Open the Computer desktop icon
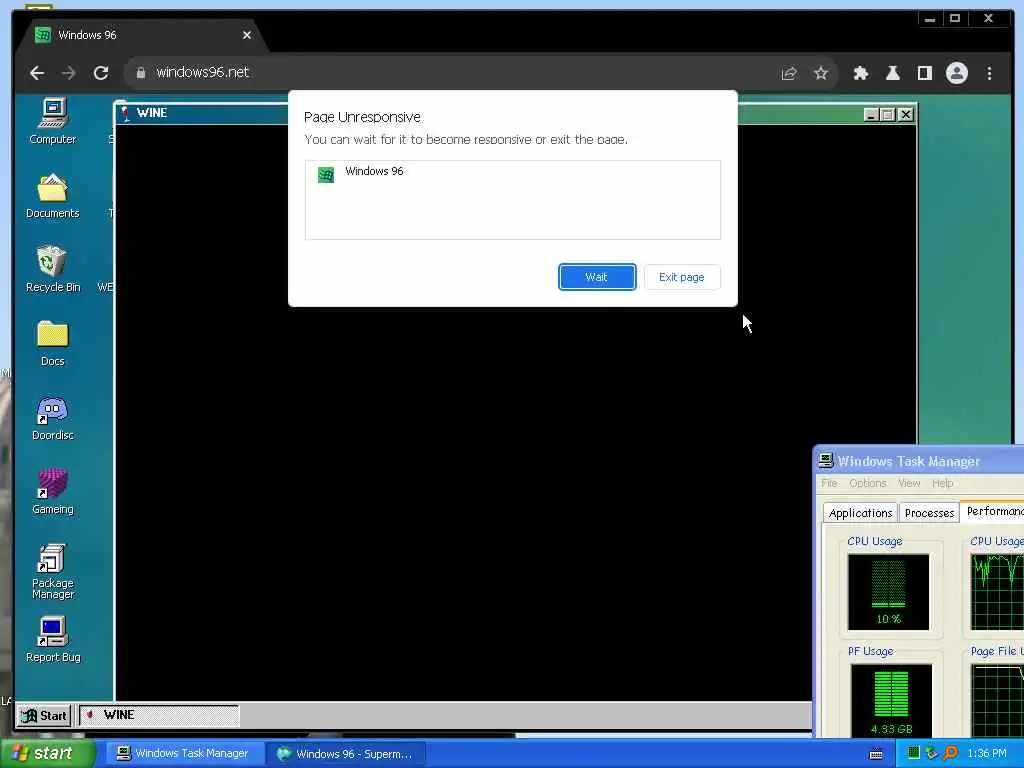Screen dimensions: 1024x768 pyautogui.click(x=52, y=121)
